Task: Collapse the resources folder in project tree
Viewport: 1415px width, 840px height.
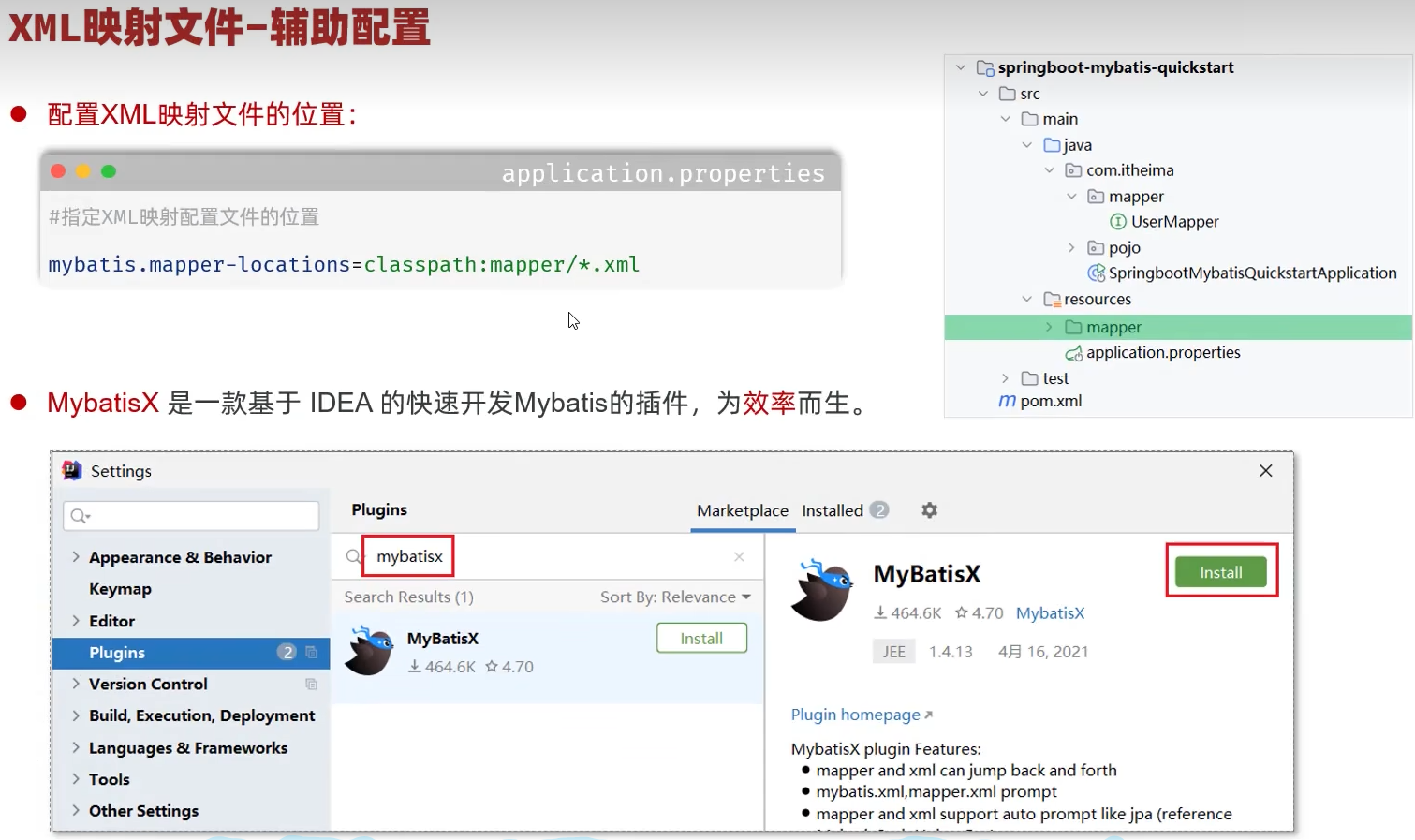Action: tap(1027, 300)
